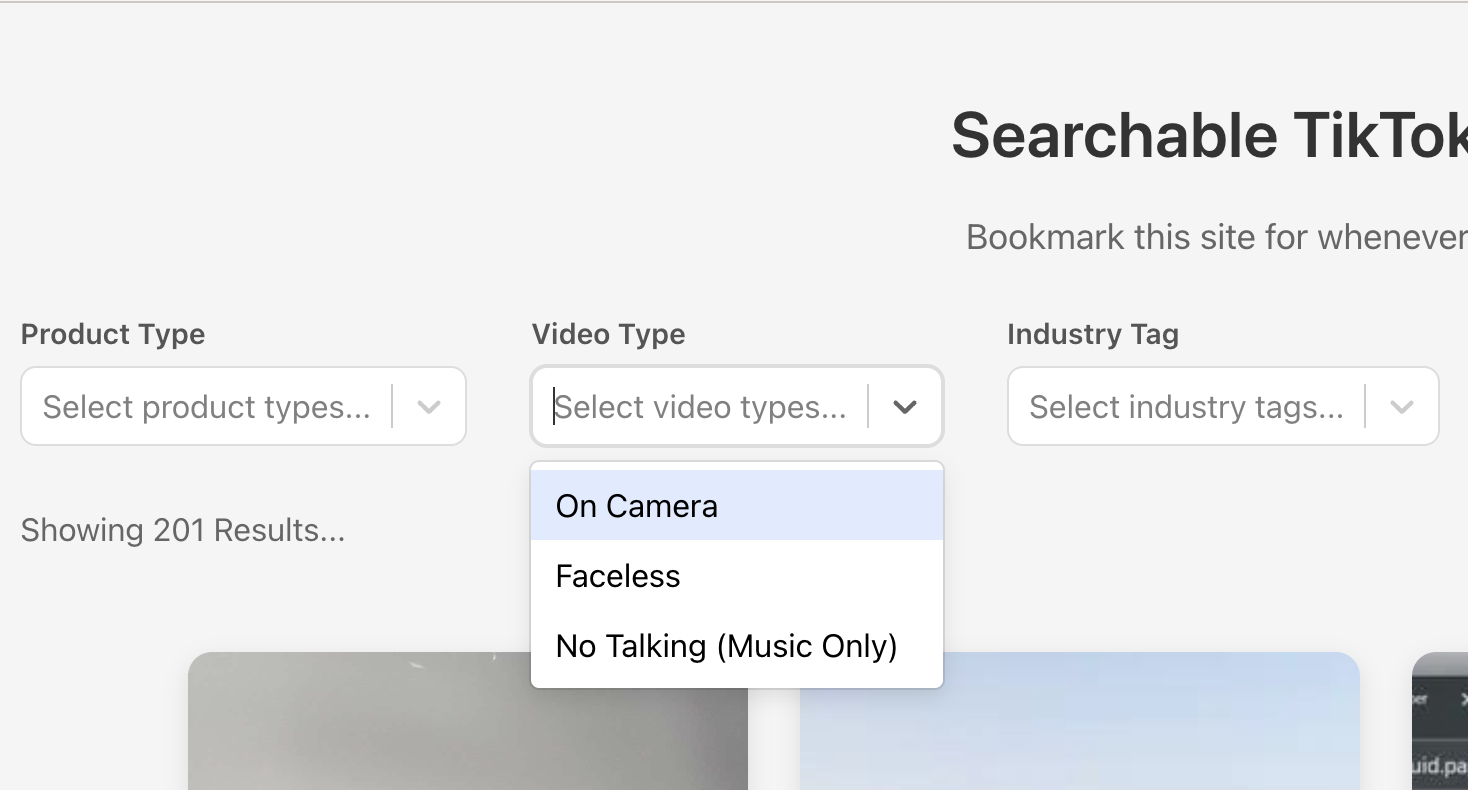
Task: Click the 'Searchable TikTok' heading
Action: point(1209,136)
